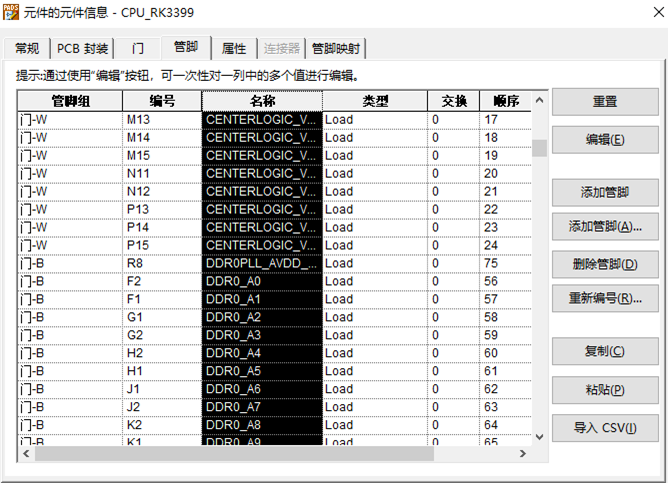This screenshot has width=668, height=483.
Task: Select pin number cell N12
Action: [x=162, y=191]
